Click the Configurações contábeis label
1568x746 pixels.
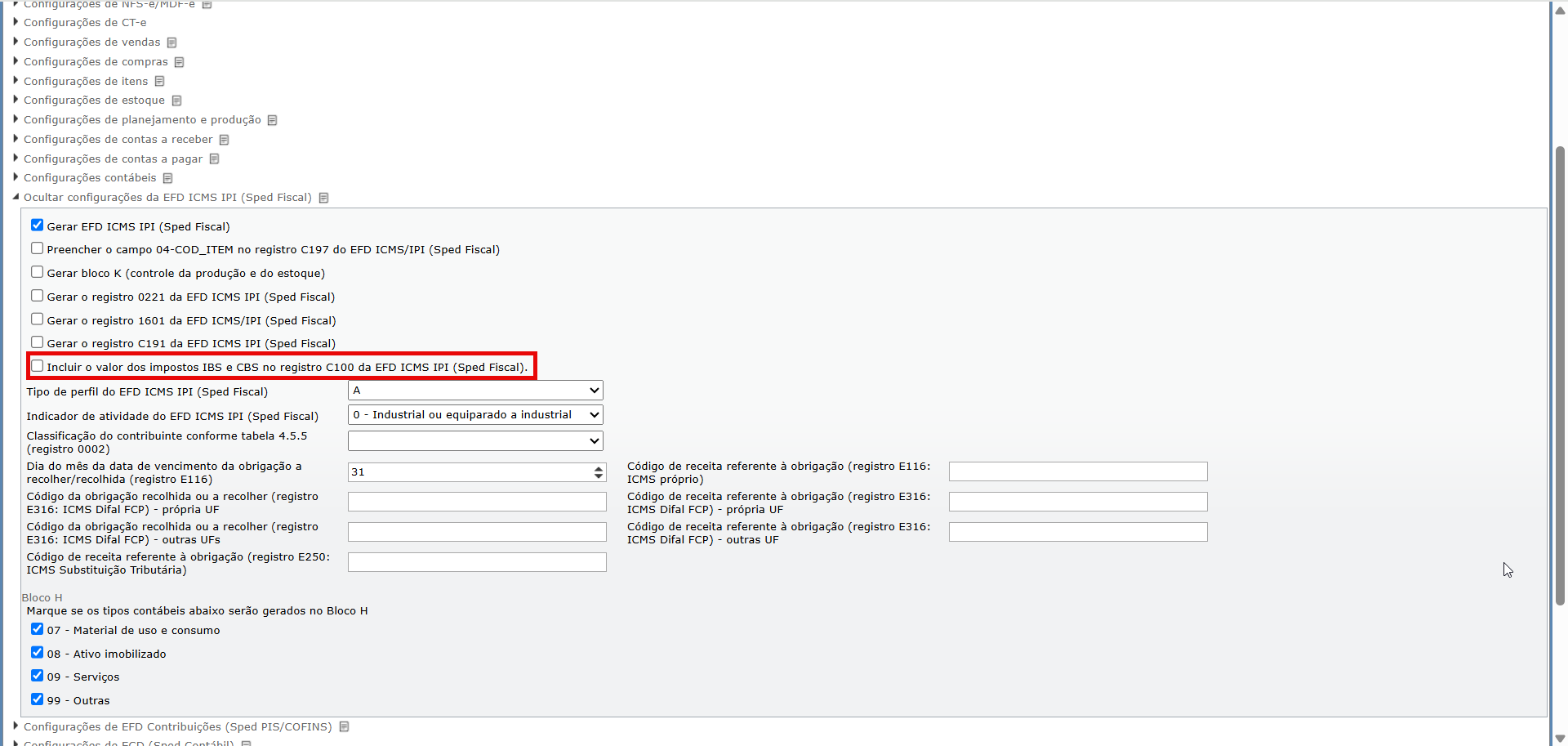90,178
